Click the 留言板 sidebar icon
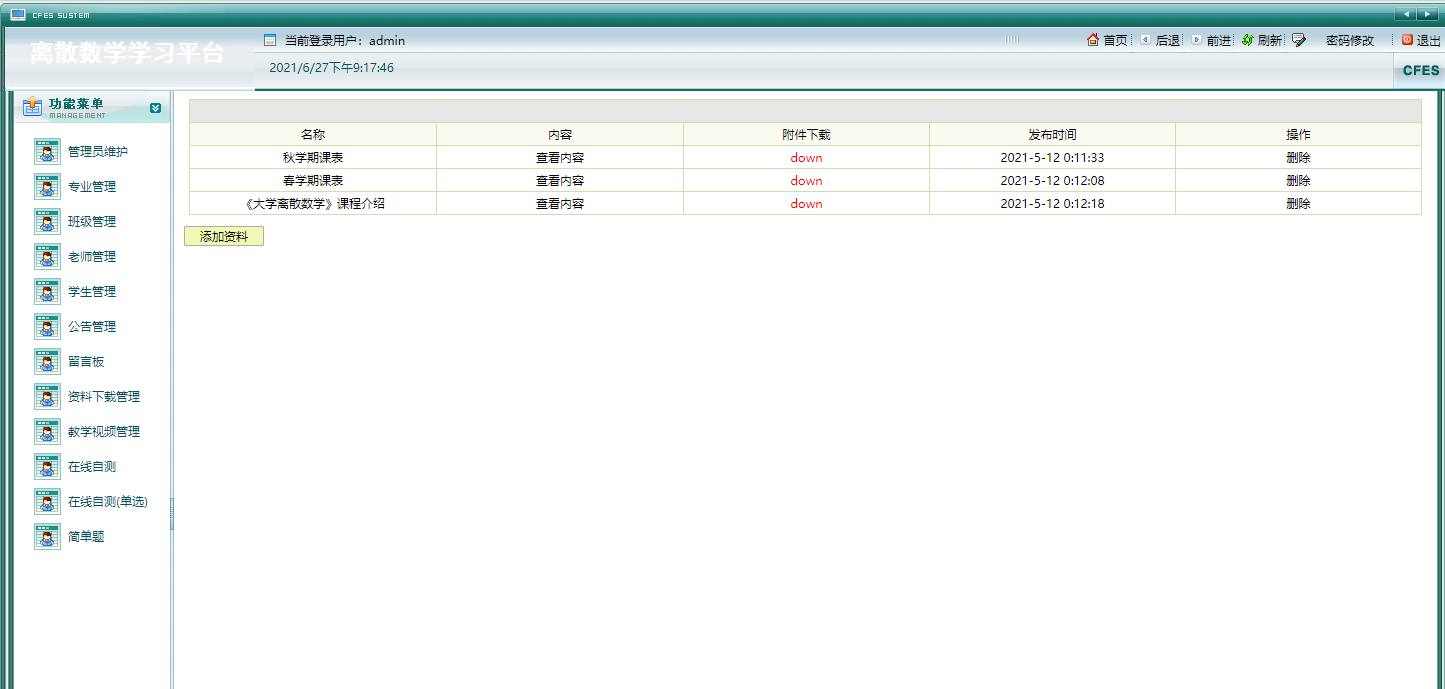Screen dimensions: 1445x689 tap(47, 362)
